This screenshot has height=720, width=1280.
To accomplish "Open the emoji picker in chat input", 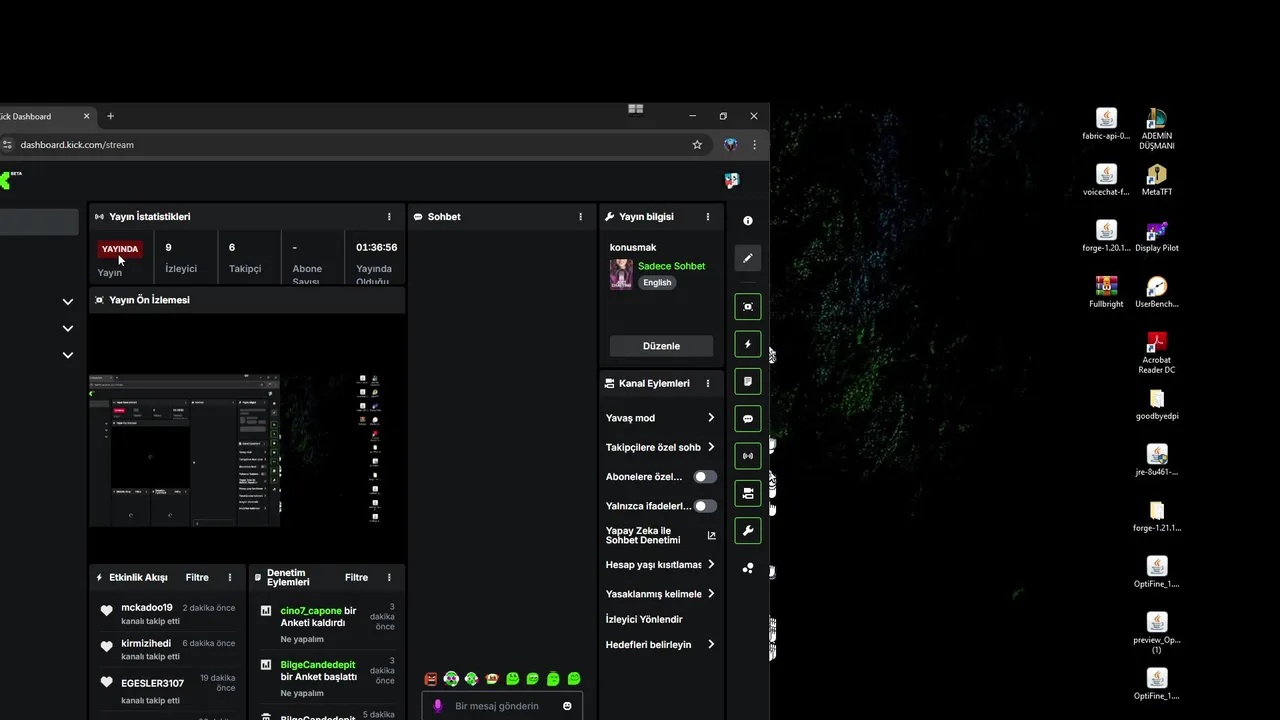I will pos(567,706).
